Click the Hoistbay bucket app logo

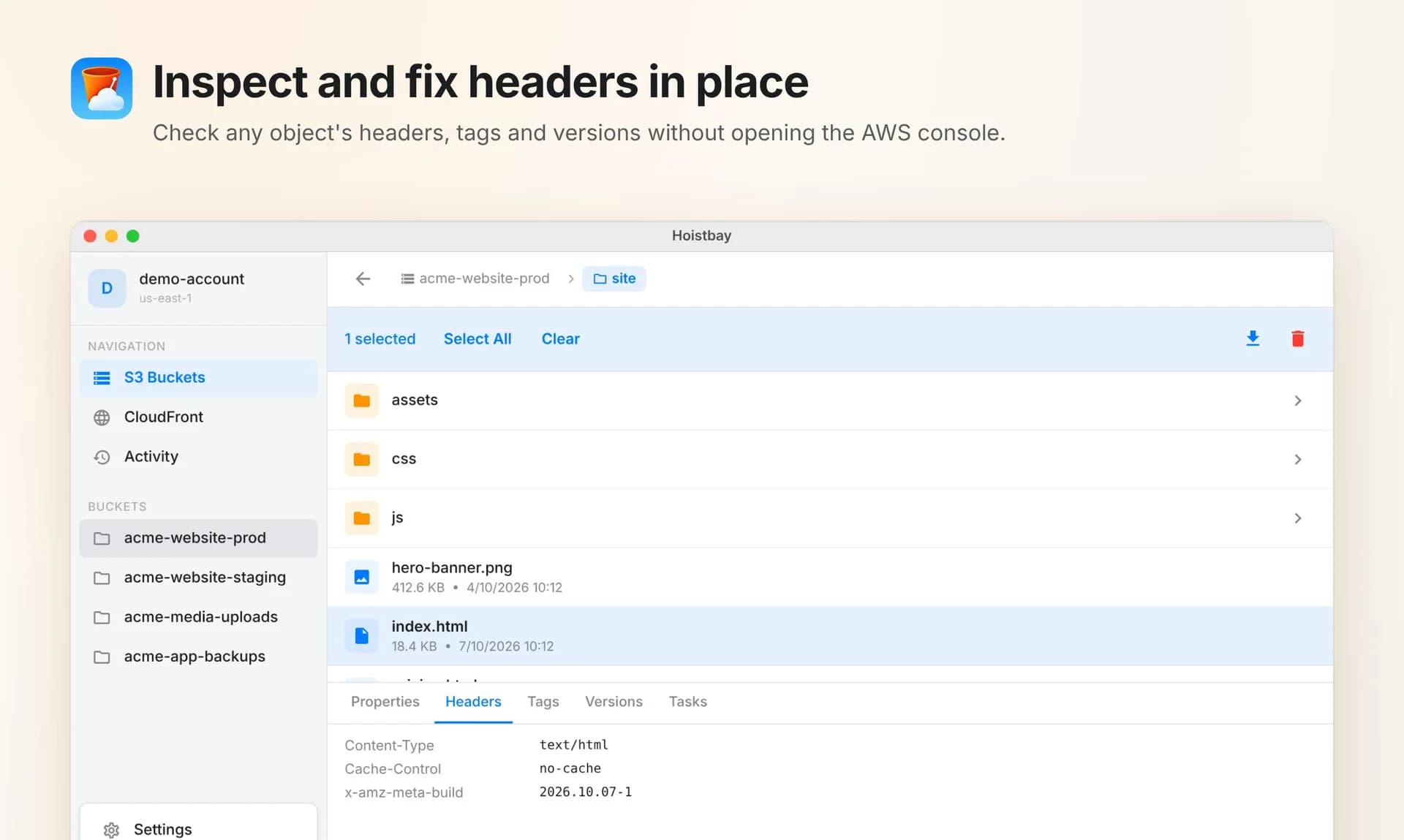[x=102, y=88]
